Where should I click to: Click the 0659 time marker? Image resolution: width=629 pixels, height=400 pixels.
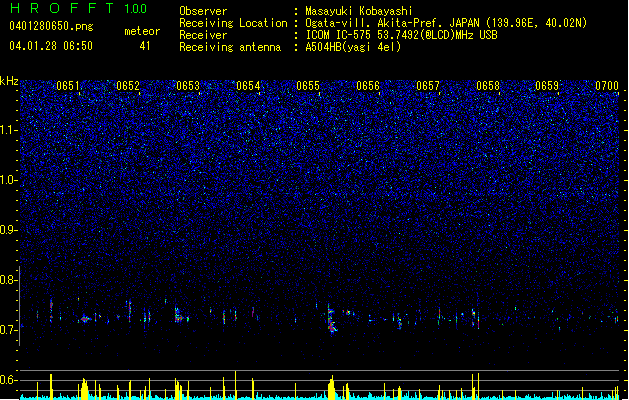pos(547,86)
